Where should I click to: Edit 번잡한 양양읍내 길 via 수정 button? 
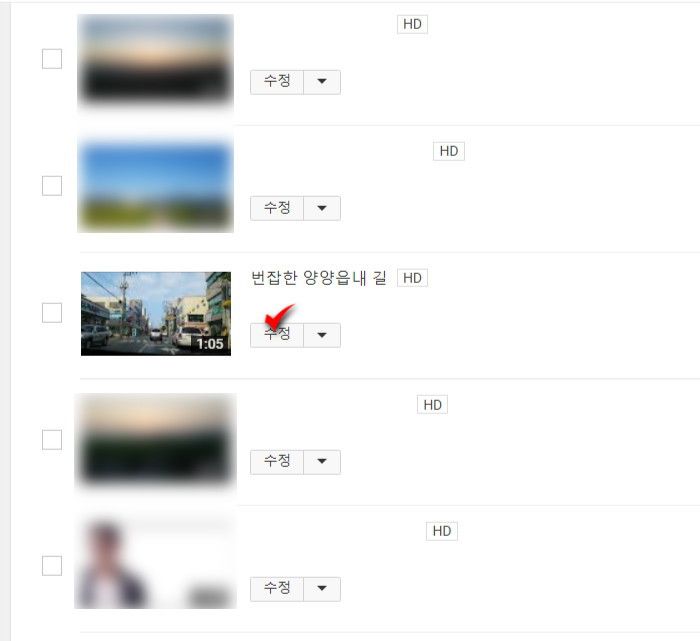[277, 335]
